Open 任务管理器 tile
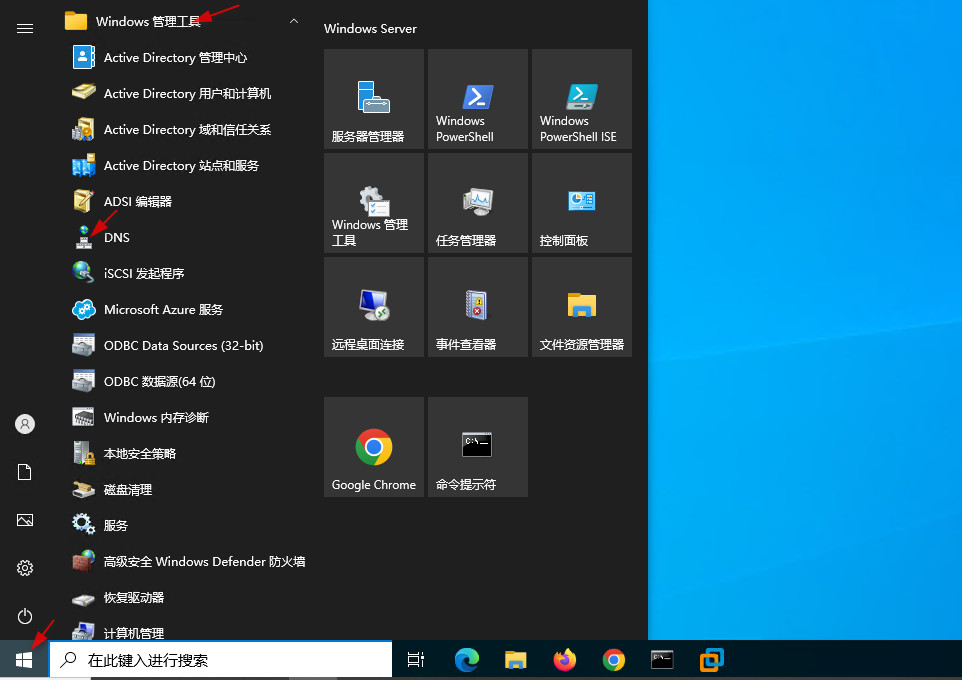Image resolution: width=962 pixels, height=680 pixels. click(477, 203)
